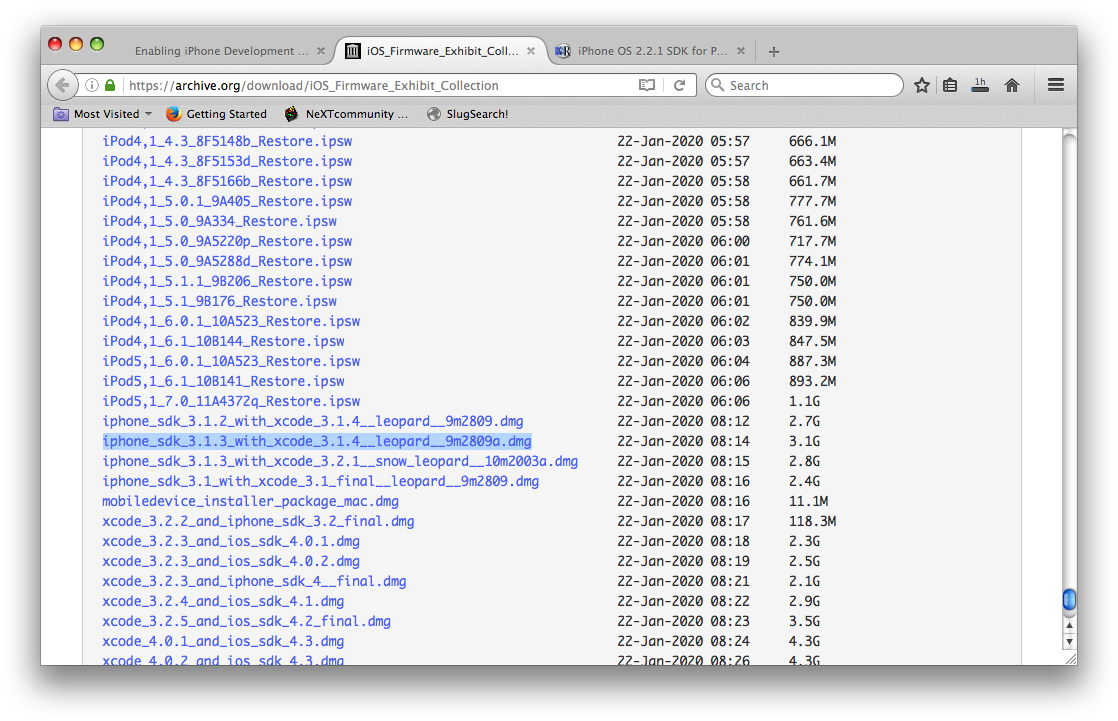
Task: Switch to Enabling iPhone Development tab
Action: [x=221, y=51]
